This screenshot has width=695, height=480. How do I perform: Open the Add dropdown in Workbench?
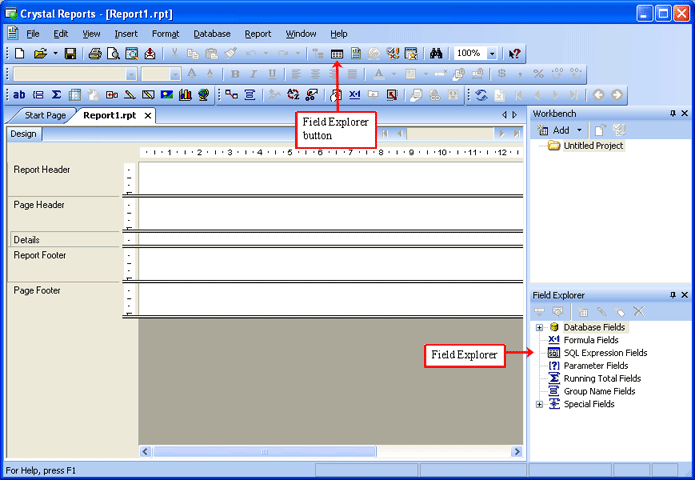pos(578,130)
